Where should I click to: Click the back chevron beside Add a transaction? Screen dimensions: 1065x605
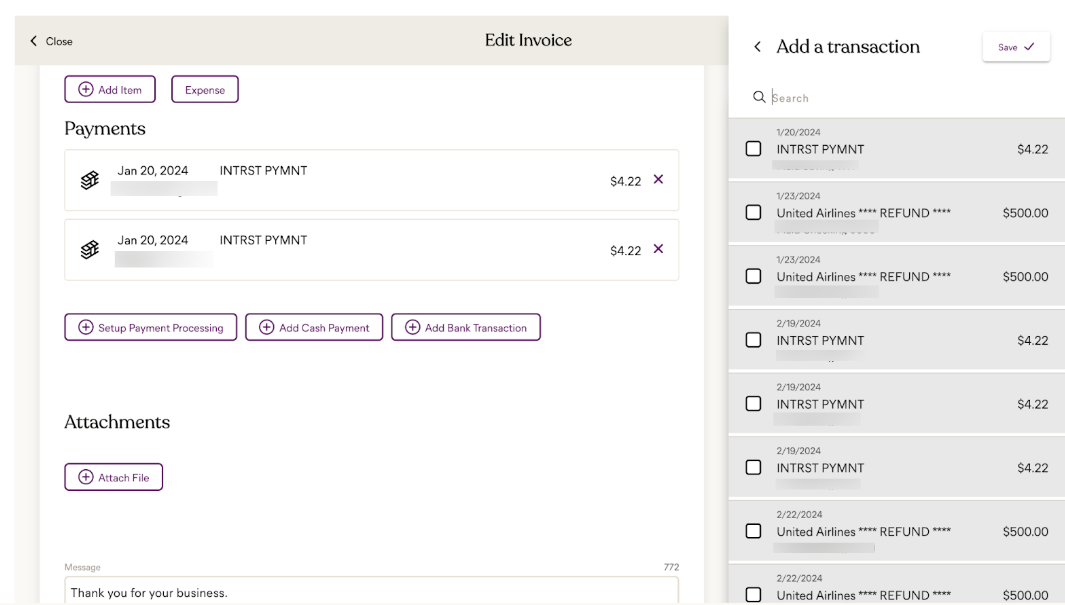[757, 47]
